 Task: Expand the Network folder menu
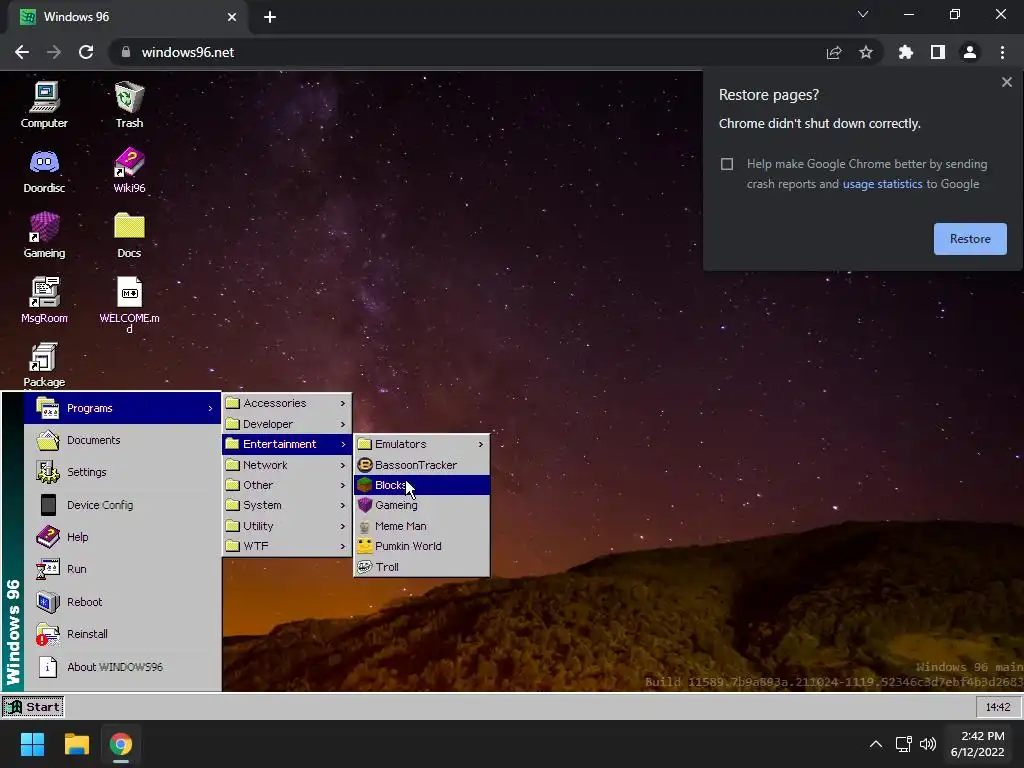pos(287,465)
